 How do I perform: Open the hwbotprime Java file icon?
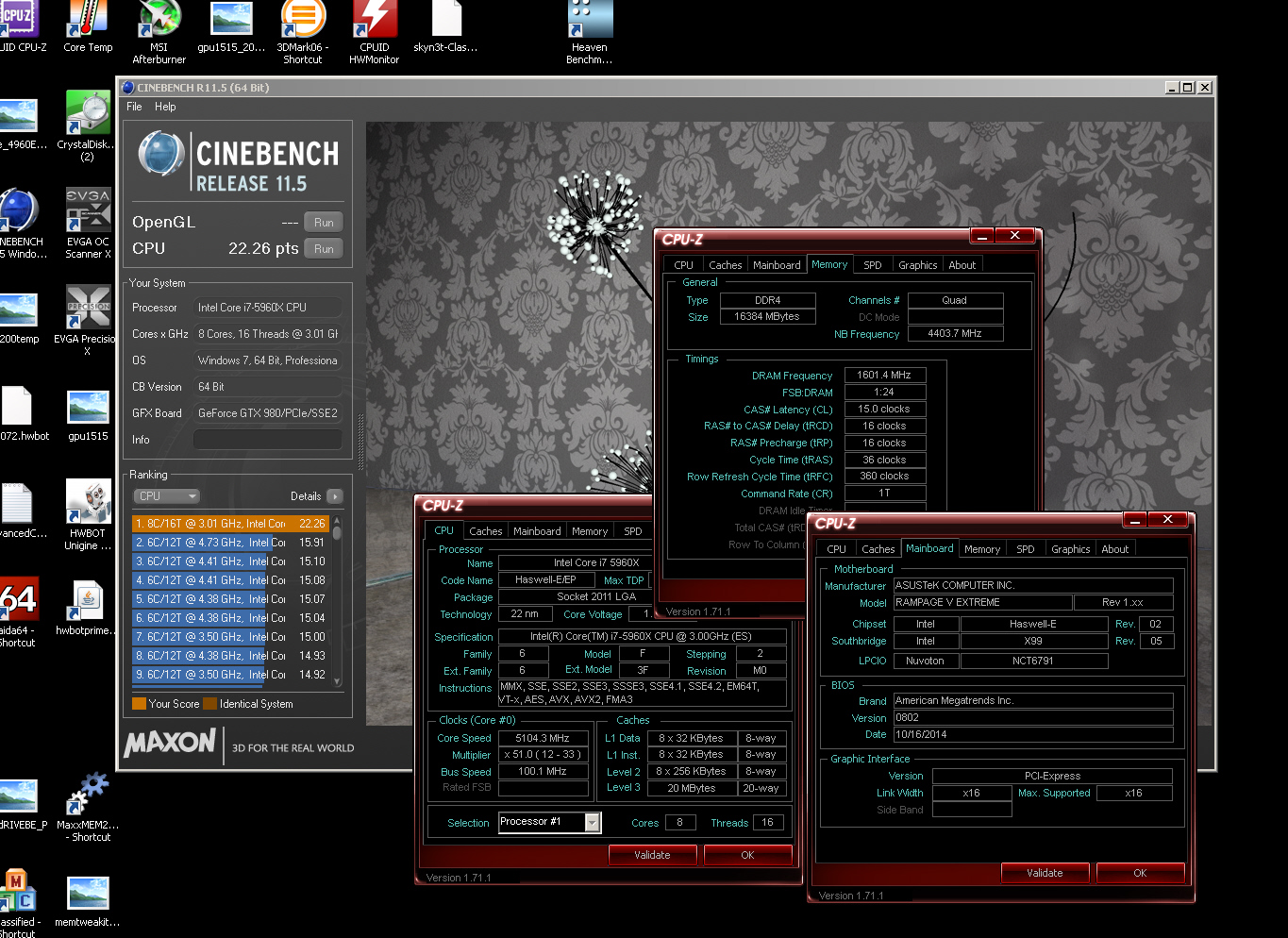(88, 608)
